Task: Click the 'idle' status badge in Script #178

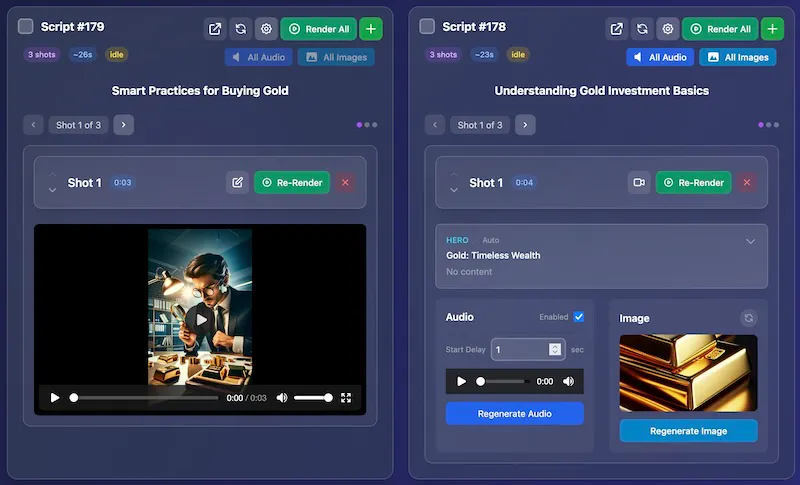Action: [518, 55]
